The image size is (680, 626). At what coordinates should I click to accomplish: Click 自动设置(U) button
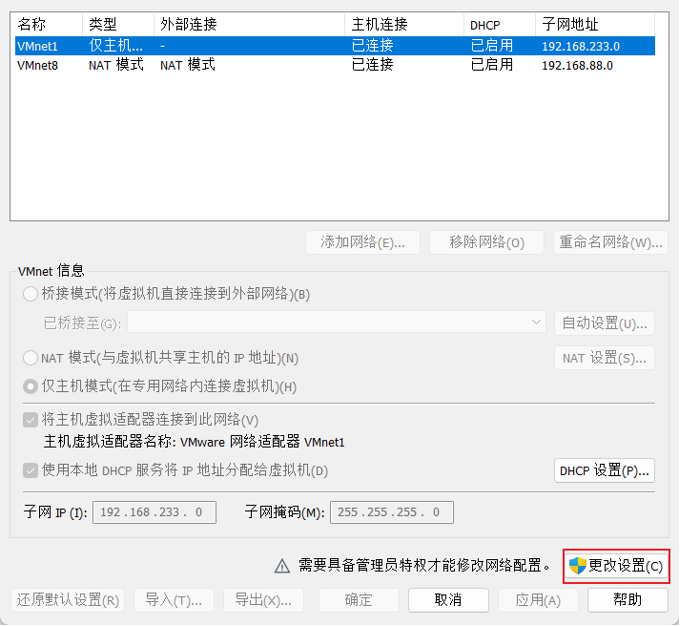(x=604, y=323)
